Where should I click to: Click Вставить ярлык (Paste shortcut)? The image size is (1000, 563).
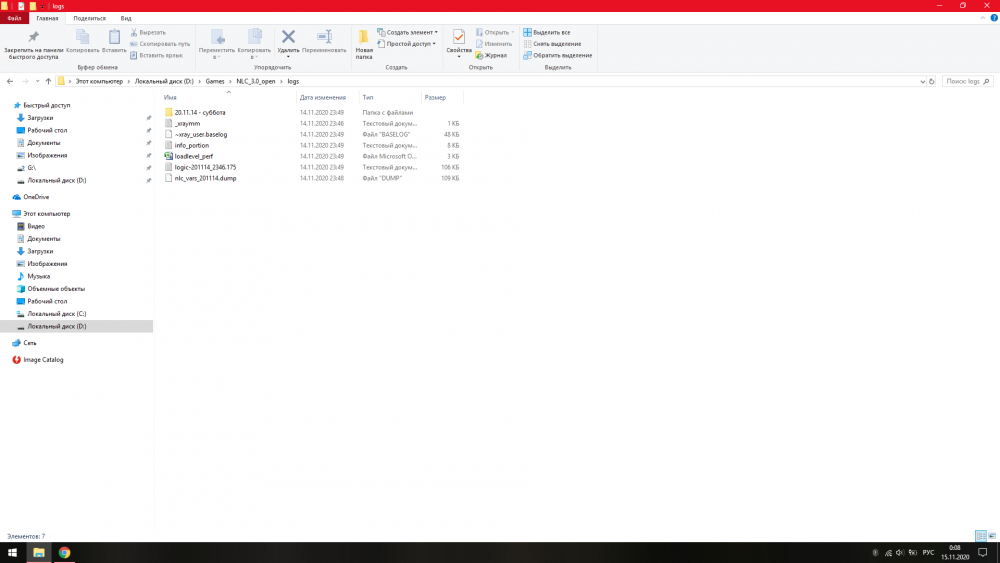(156, 55)
